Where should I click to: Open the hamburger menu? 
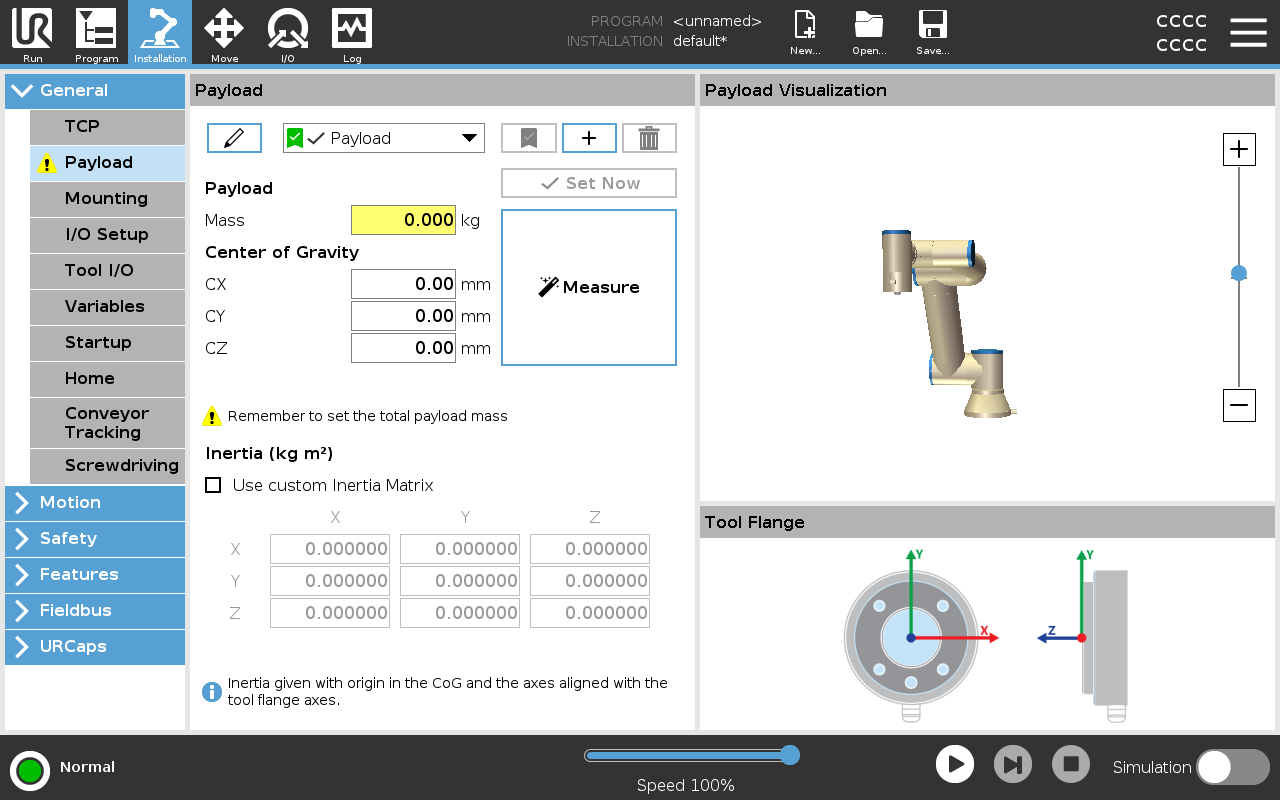click(x=1248, y=32)
